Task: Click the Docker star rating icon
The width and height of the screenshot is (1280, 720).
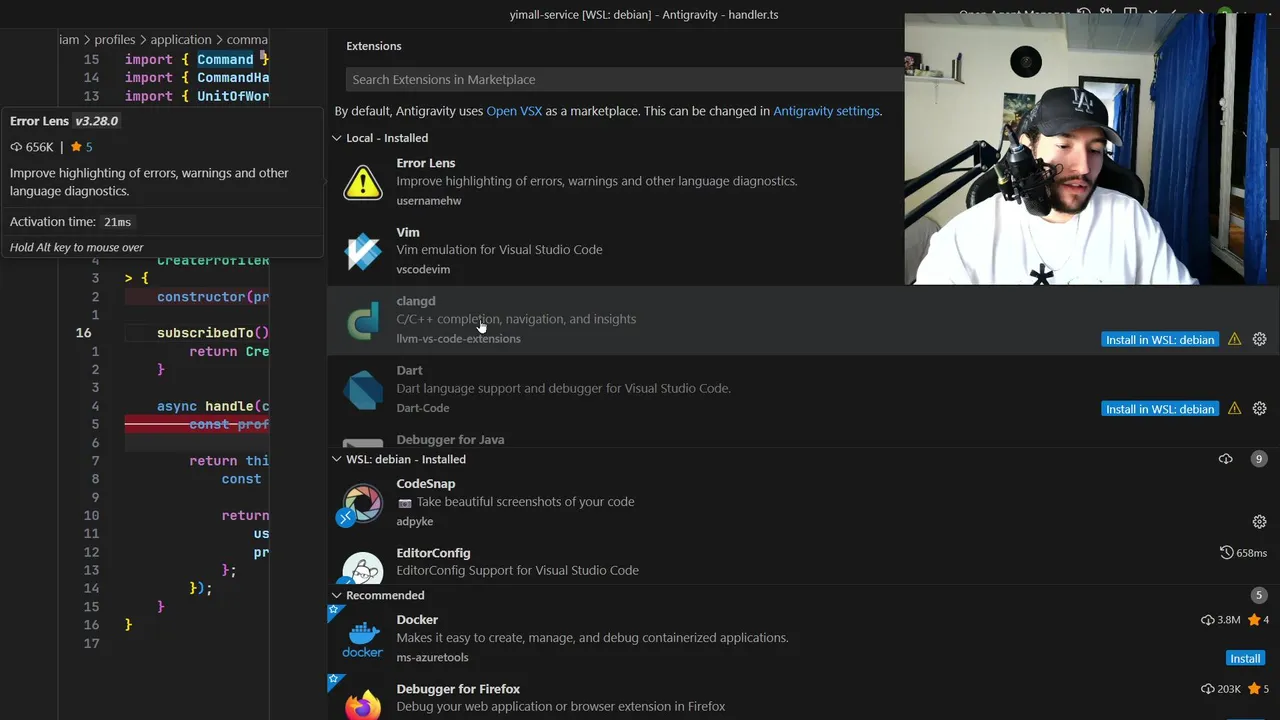Action: [1253, 620]
